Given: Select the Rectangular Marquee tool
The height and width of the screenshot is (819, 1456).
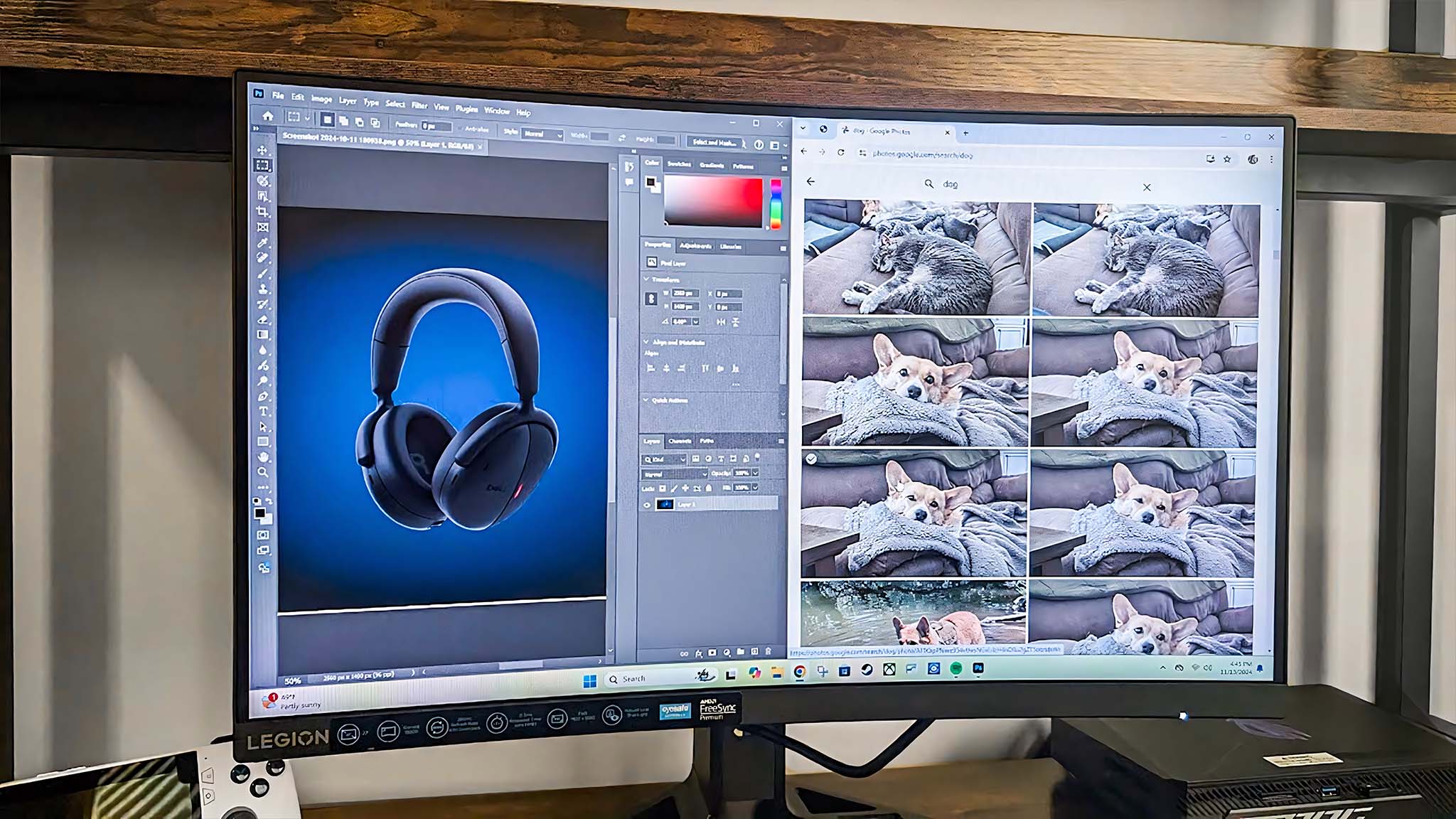Looking at the screenshot, I should click(262, 165).
